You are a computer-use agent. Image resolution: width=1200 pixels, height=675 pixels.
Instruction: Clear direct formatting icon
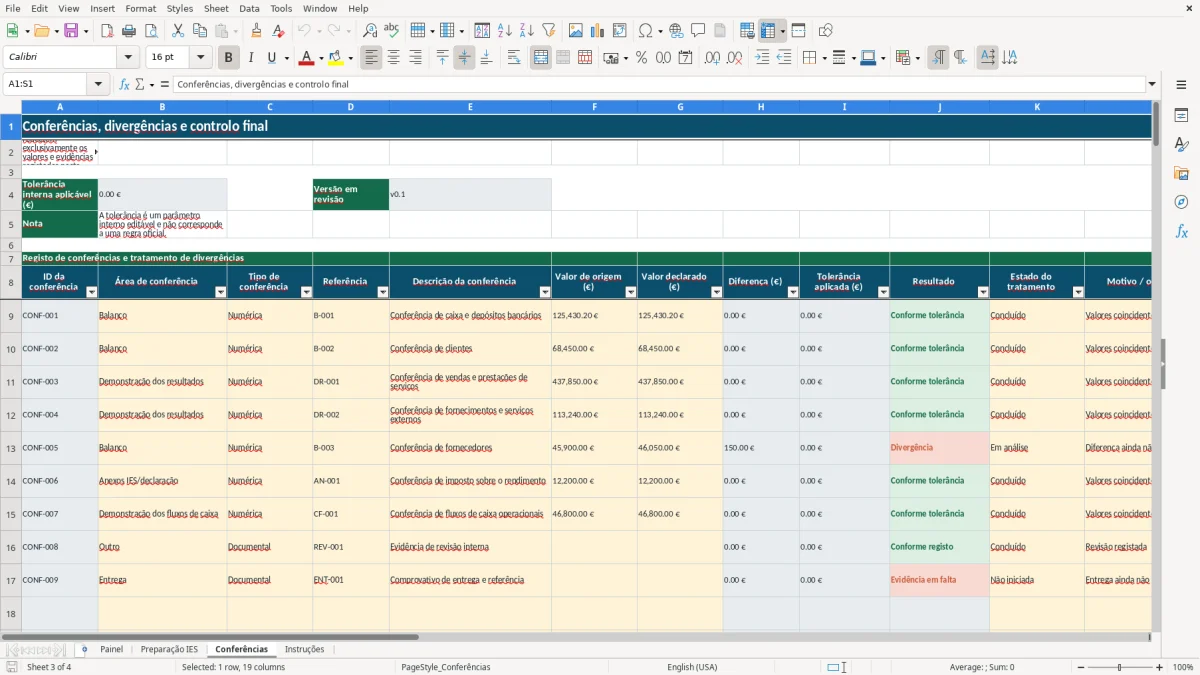(278, 31)
